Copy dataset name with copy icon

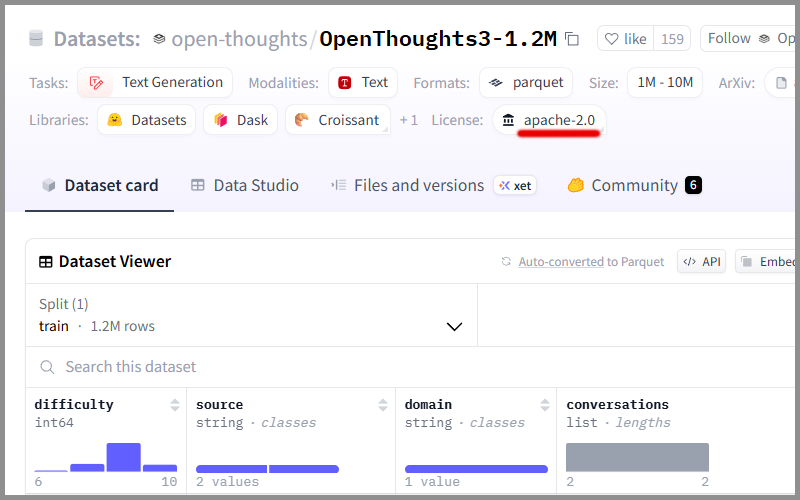click(x=572, y=39)
